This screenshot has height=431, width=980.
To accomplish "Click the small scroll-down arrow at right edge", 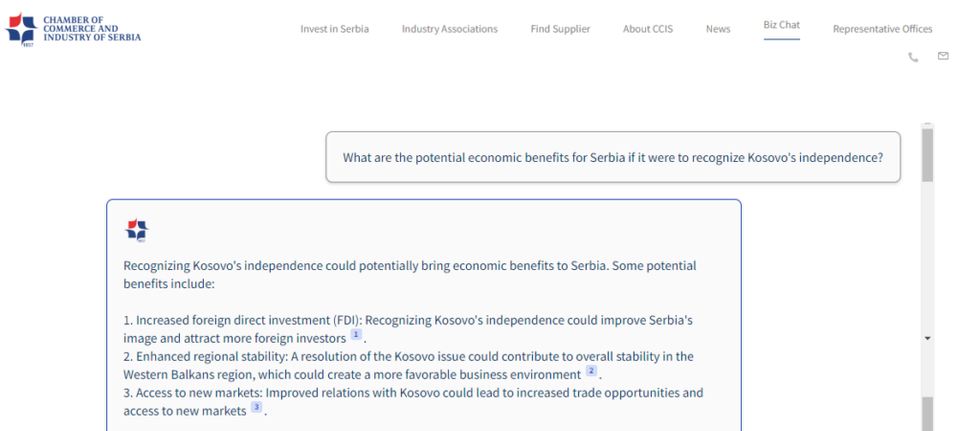I will coord(927,338).
